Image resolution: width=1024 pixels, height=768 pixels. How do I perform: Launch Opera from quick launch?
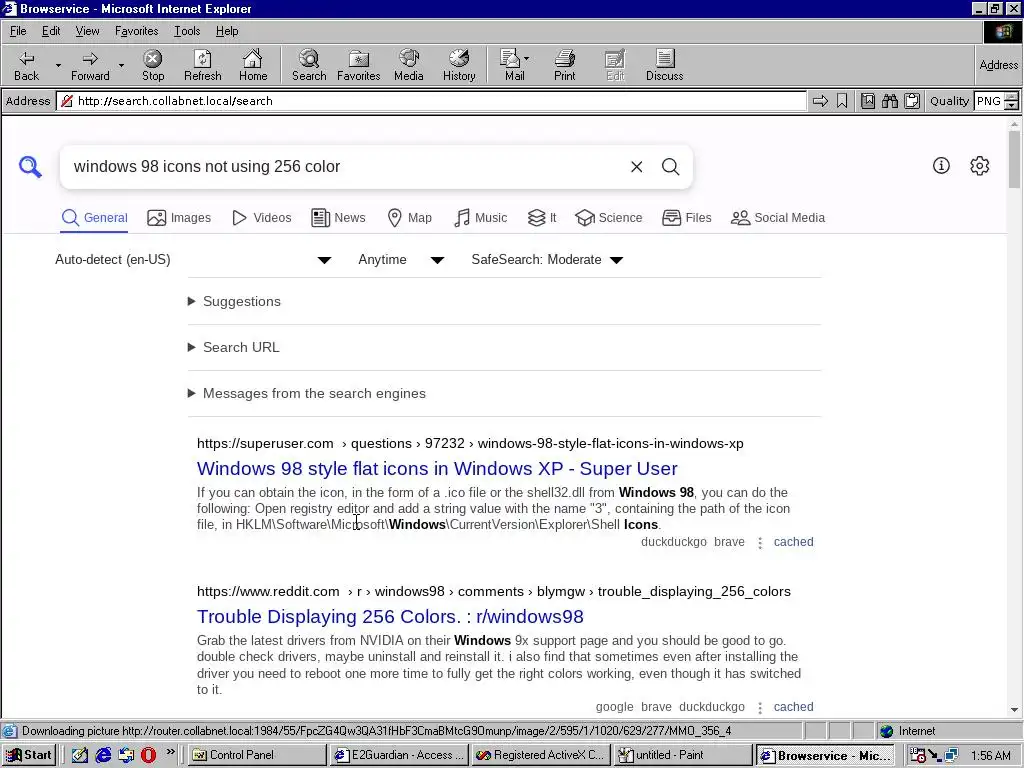coord(148,755)
